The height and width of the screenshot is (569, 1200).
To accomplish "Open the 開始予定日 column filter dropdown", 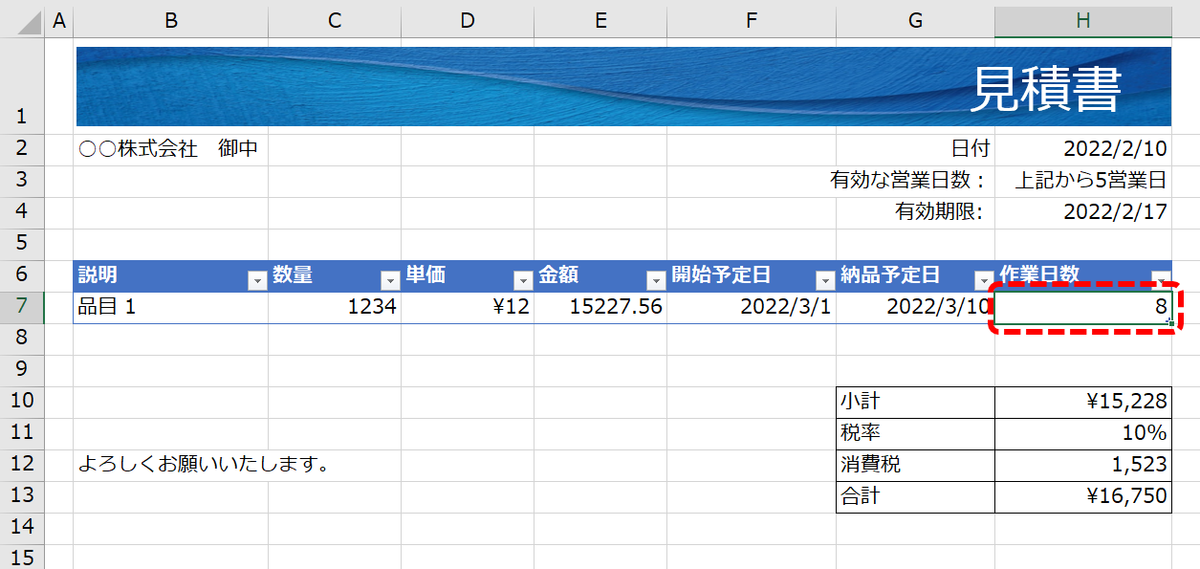I will [x=825, y=280].
